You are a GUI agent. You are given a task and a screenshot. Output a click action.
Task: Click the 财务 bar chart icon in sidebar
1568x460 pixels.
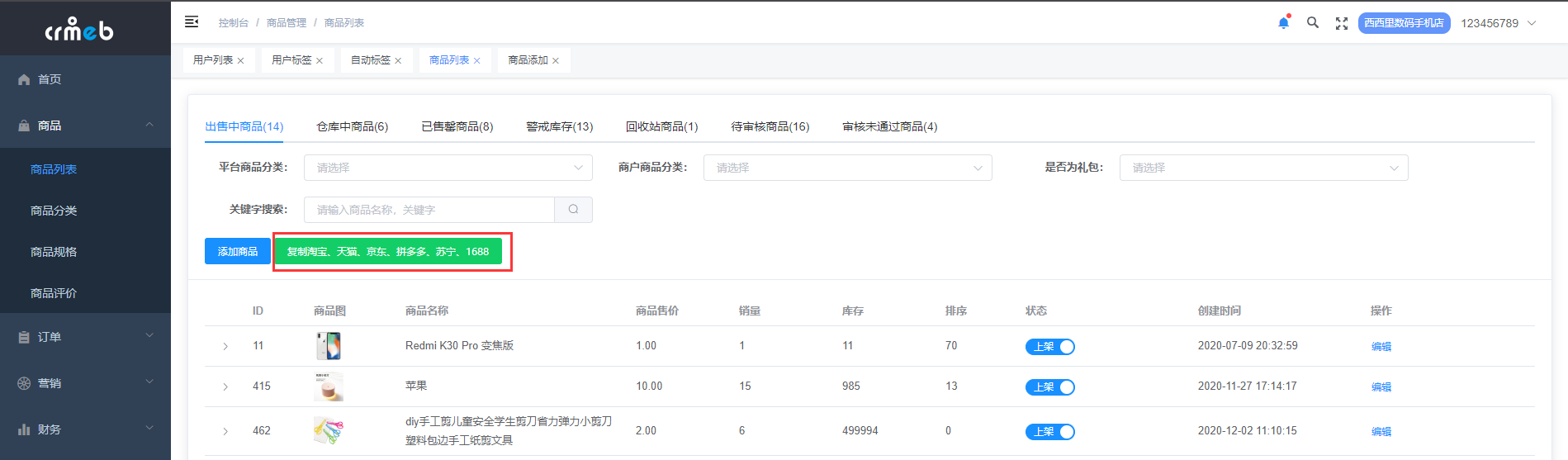24,429
